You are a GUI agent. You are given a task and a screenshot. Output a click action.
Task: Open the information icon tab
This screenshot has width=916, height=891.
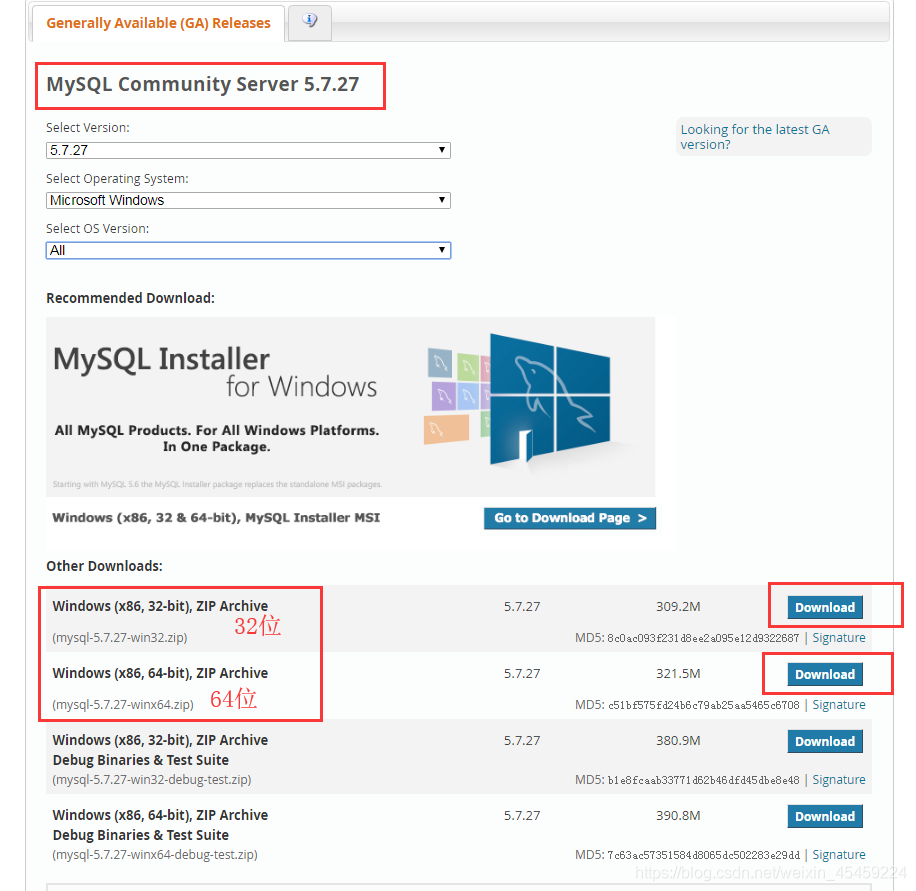tap(310, 22)
